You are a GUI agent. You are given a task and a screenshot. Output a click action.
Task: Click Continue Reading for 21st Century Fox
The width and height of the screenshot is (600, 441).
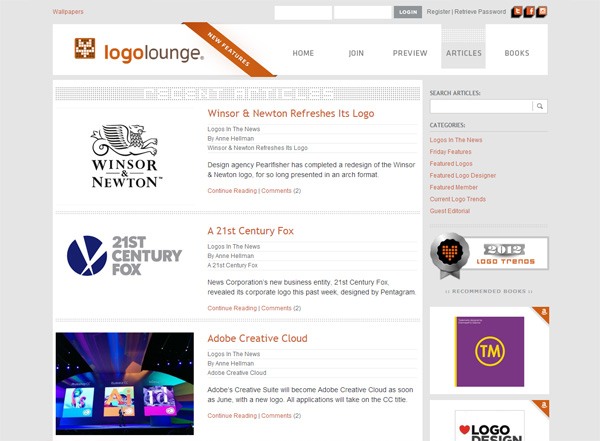click(232, 308)
